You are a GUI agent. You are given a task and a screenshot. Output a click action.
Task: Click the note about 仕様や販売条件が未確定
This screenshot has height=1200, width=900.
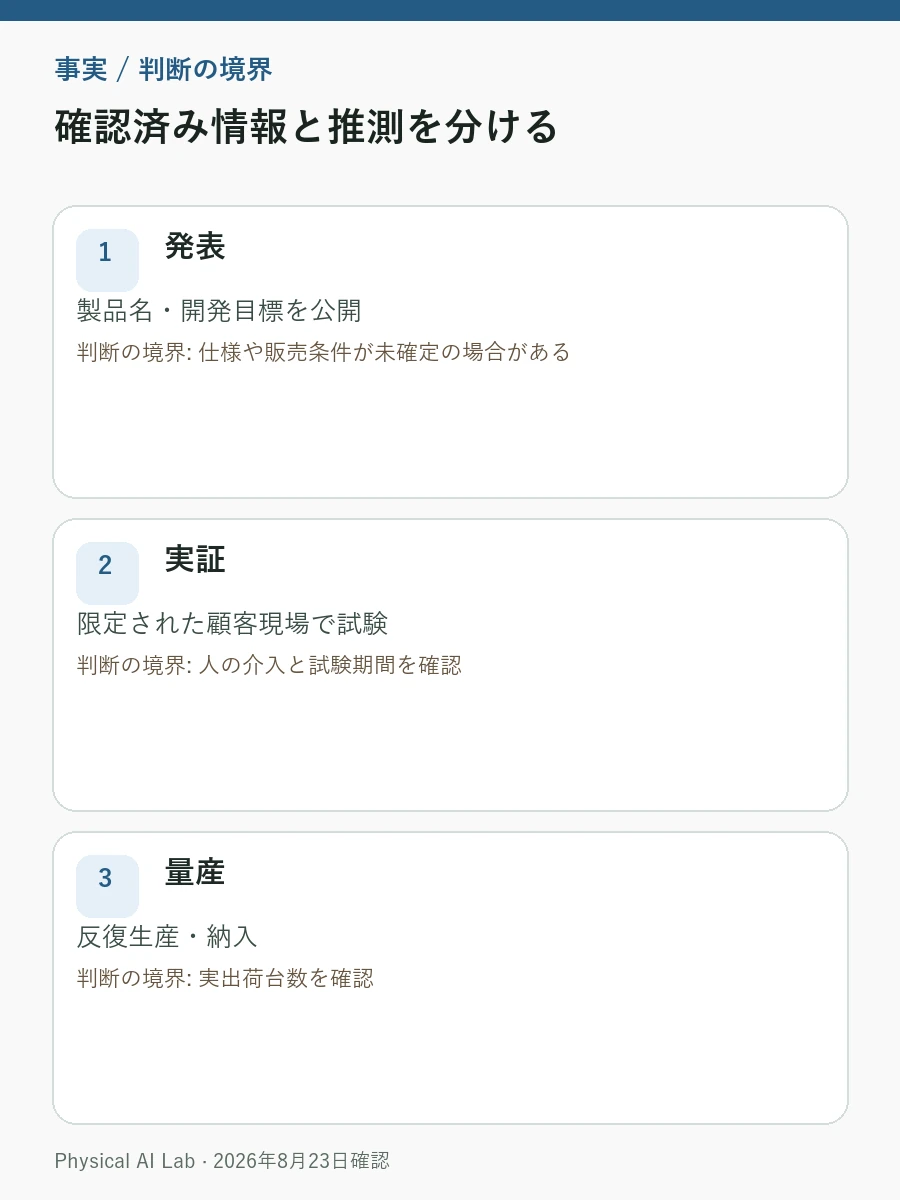[324, 352]
